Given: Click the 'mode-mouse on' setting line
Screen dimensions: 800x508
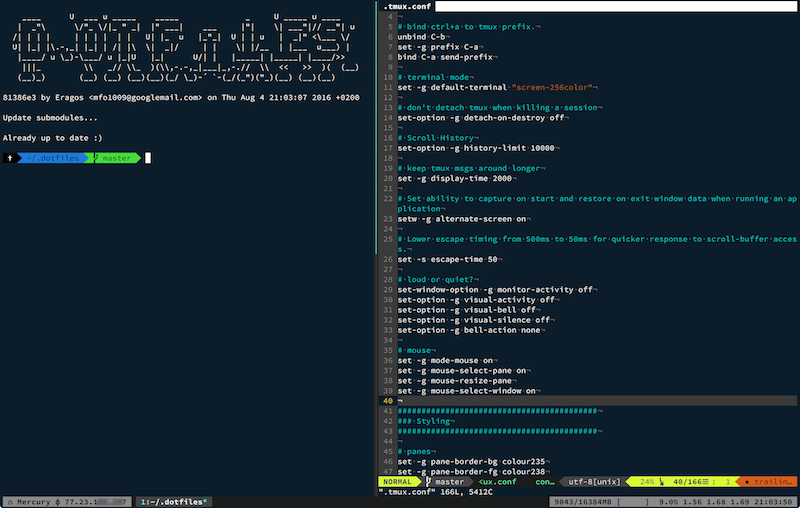Looking at the screenshot, I should 446,360.
